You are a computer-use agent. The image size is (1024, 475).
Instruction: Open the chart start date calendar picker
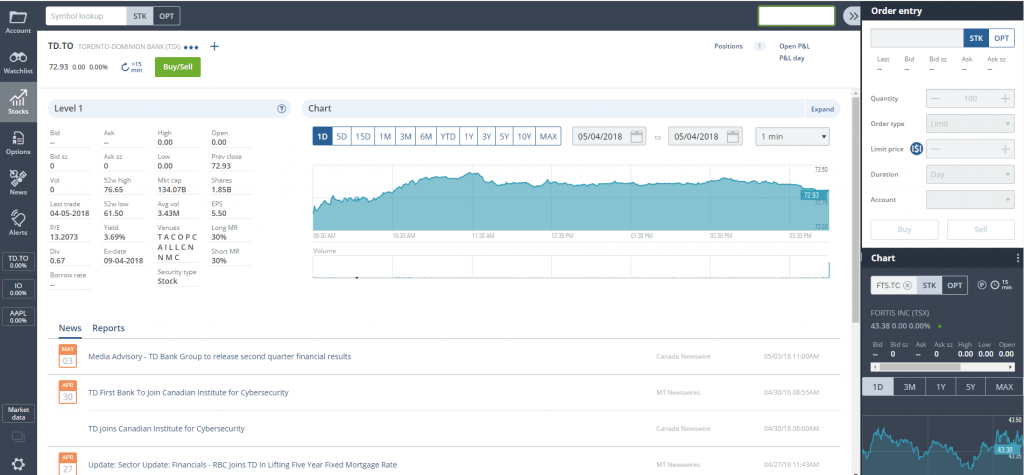click(x=637, y=136)
